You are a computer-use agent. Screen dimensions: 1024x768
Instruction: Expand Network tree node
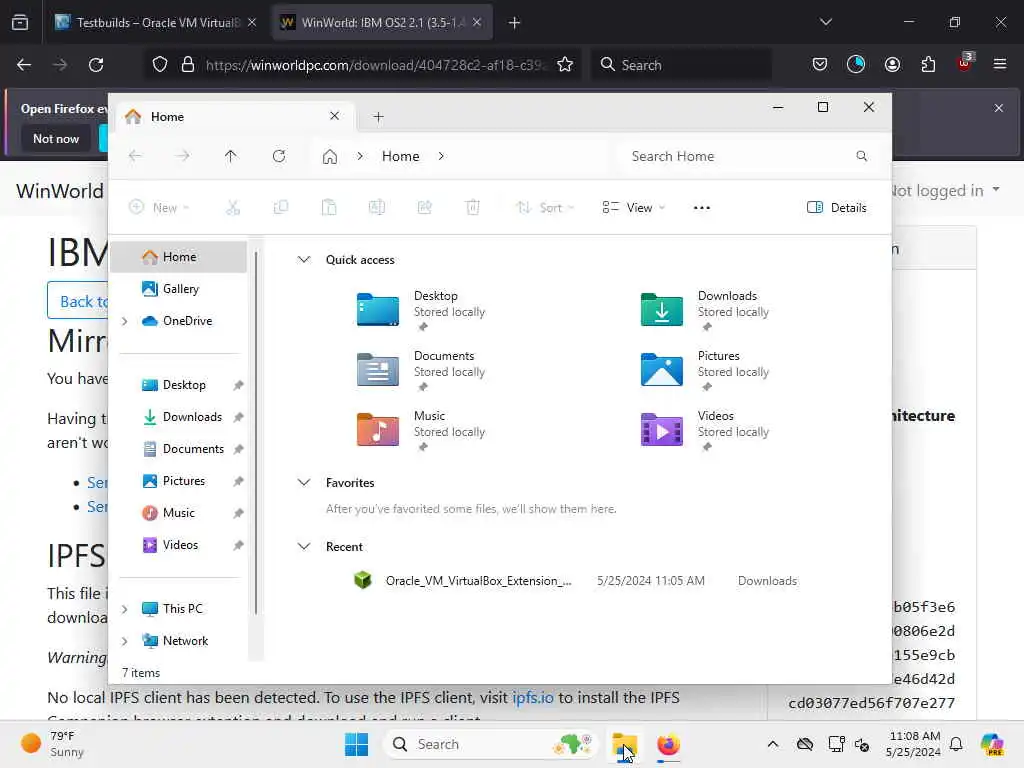pos(125,641)
